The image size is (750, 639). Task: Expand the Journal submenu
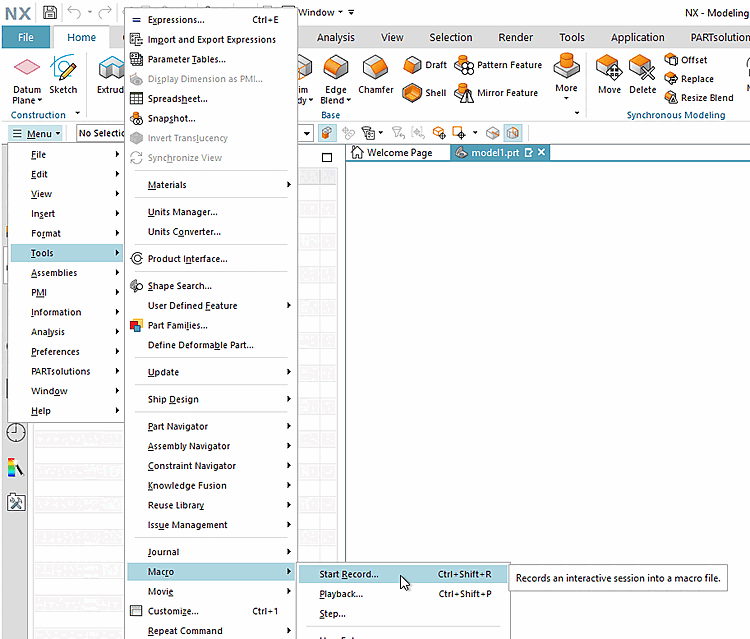210,552
